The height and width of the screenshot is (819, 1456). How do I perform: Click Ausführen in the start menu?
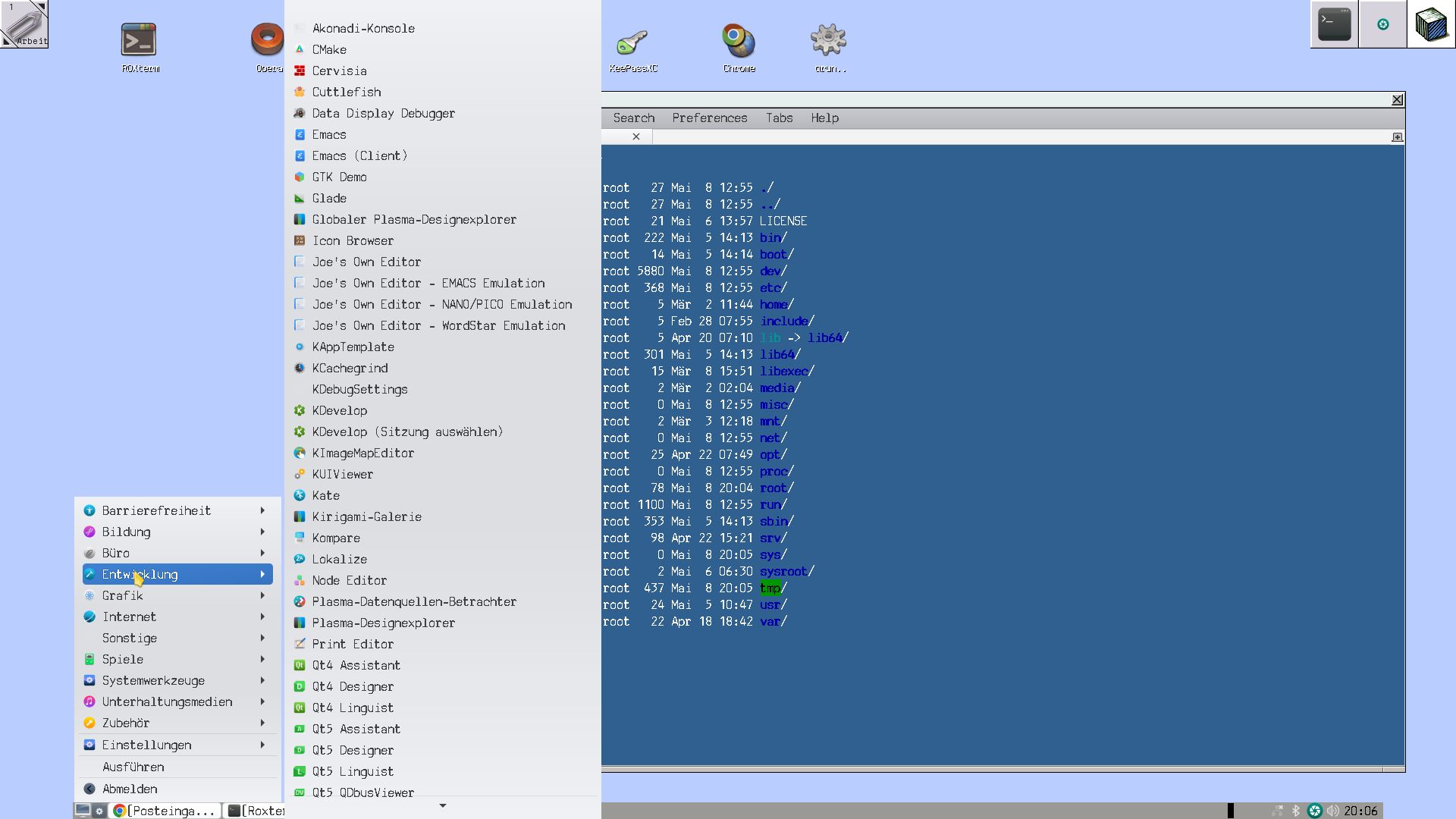pyautogui.click(x=177, y=767)
